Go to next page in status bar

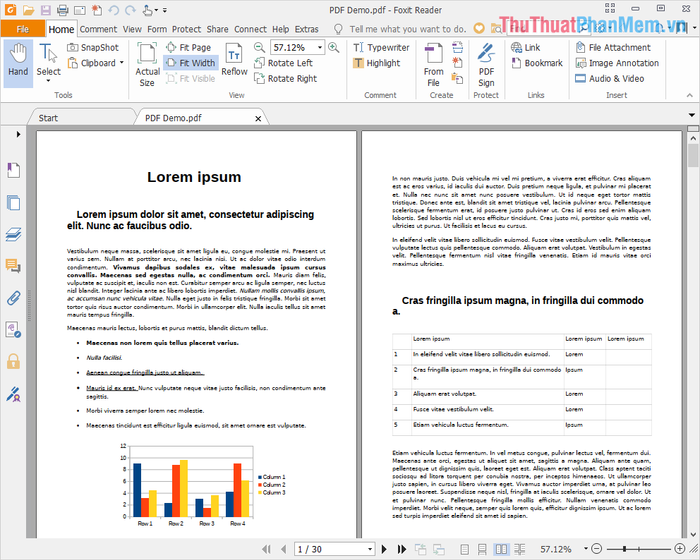(384, 549)
